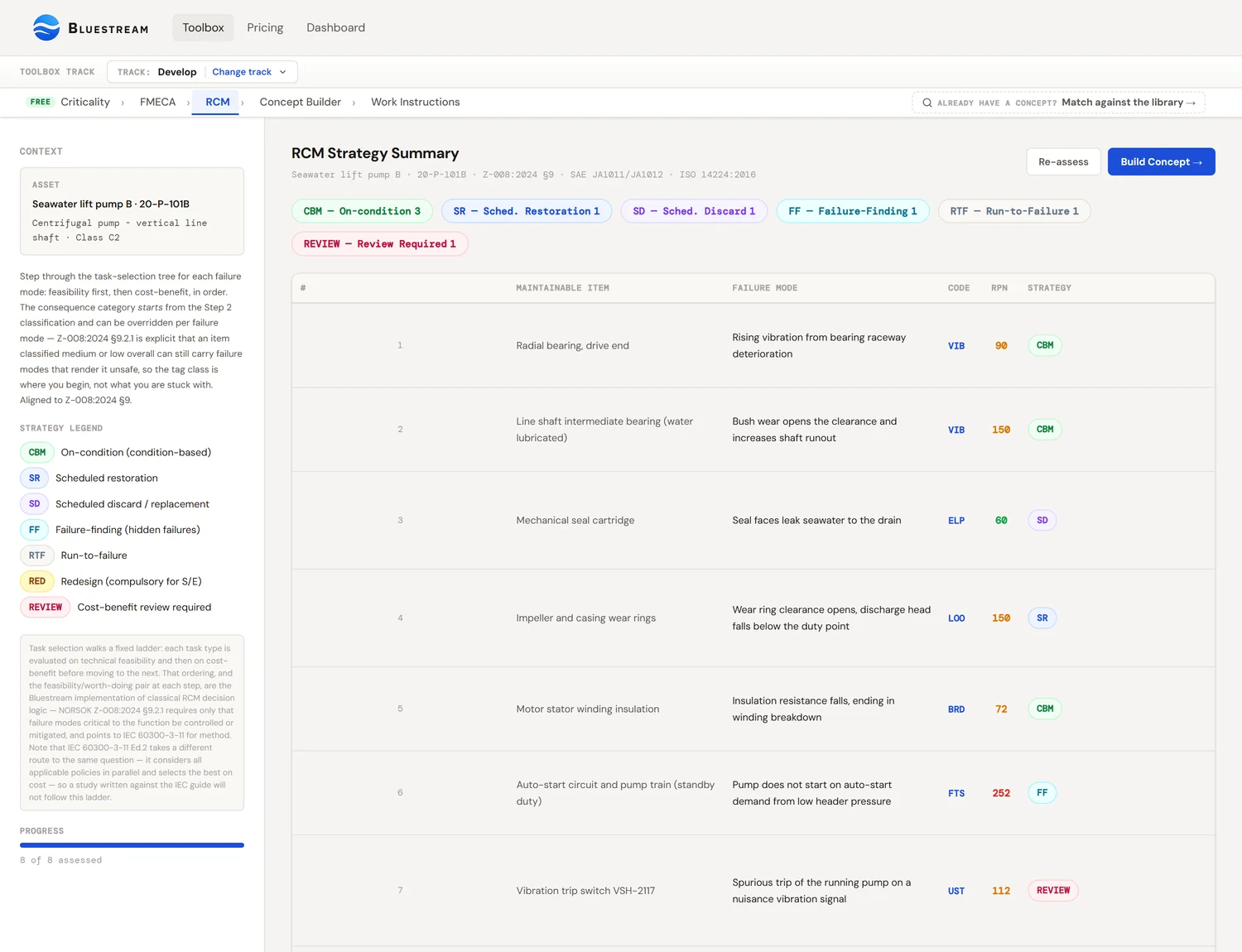Click the Mechanical seal cartridge item
The width and height of the screenshot is (1242, 952).
point(575,520)
